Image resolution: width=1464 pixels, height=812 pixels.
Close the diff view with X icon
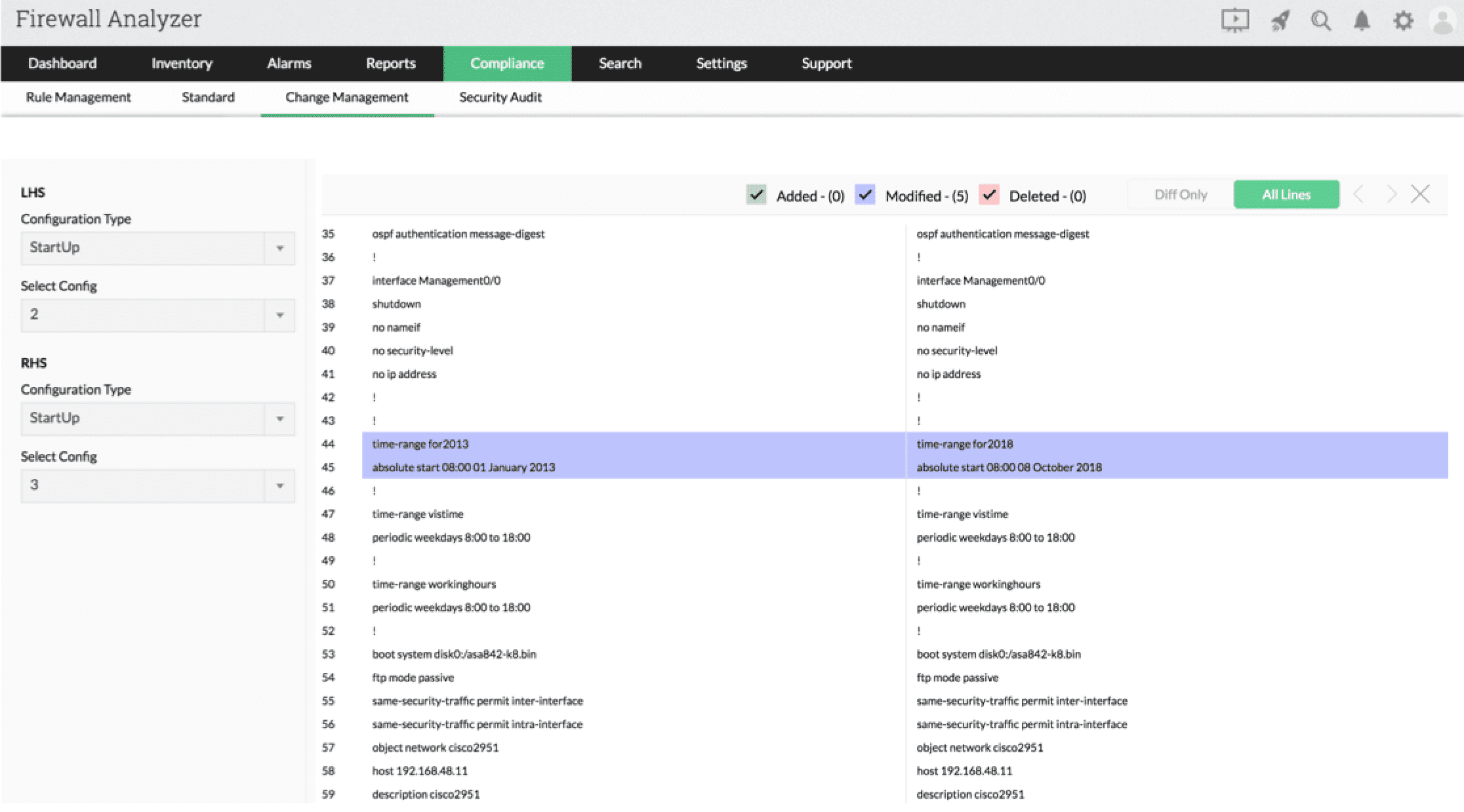[x=1421, y=195]
